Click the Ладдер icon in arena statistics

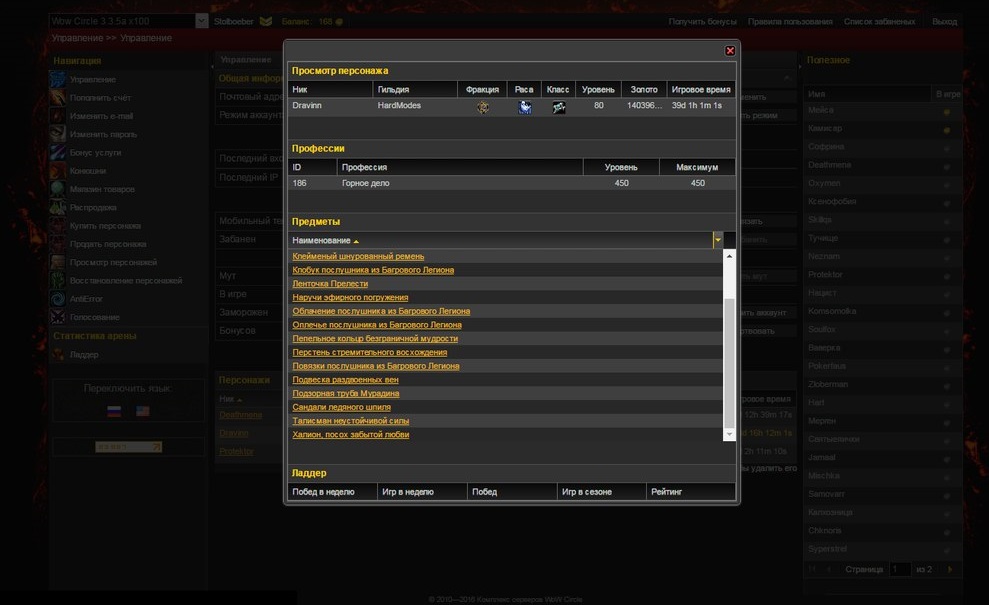tap(59, 355)
